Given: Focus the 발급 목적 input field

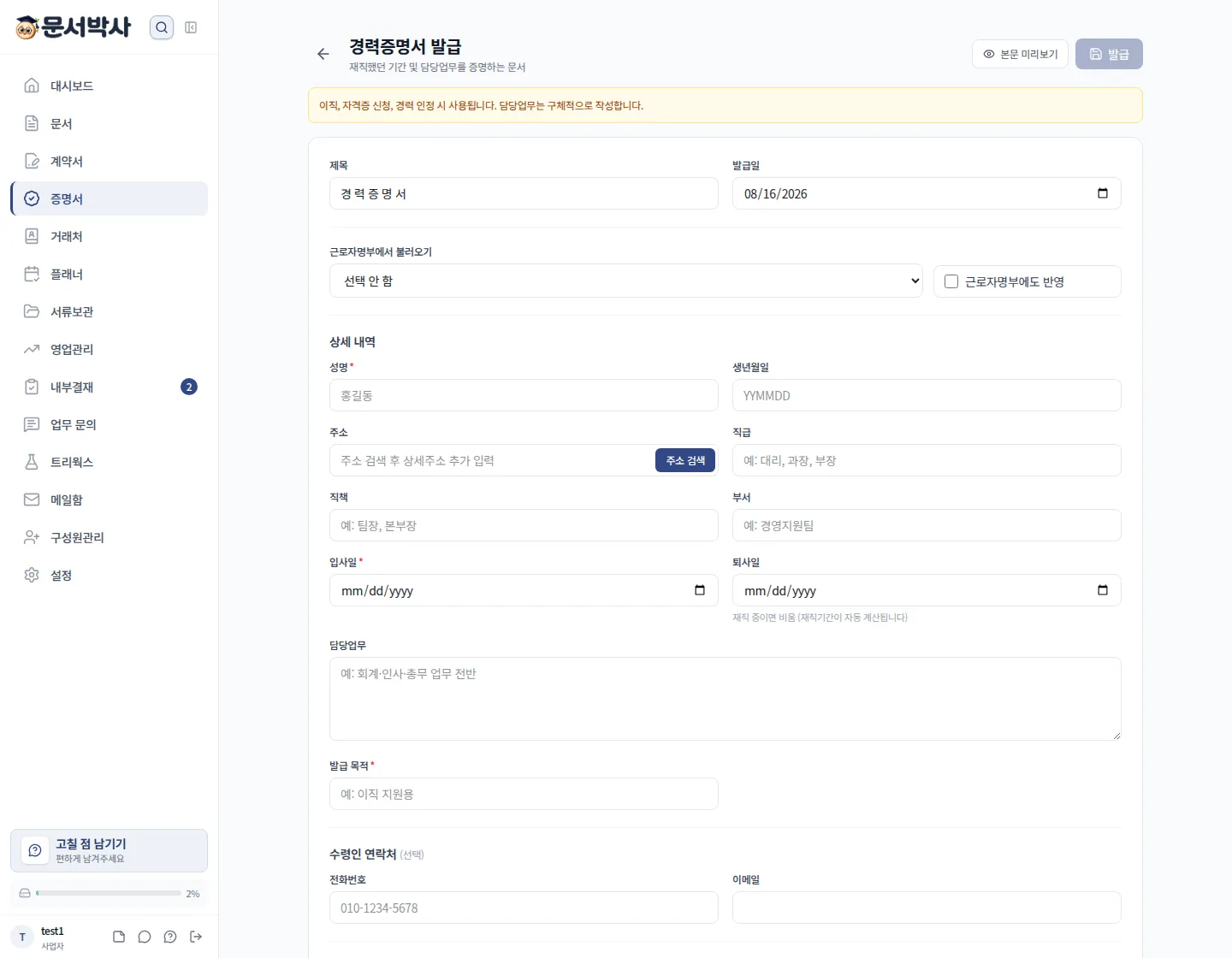Looking at the screenshot, I should (524, 794).
